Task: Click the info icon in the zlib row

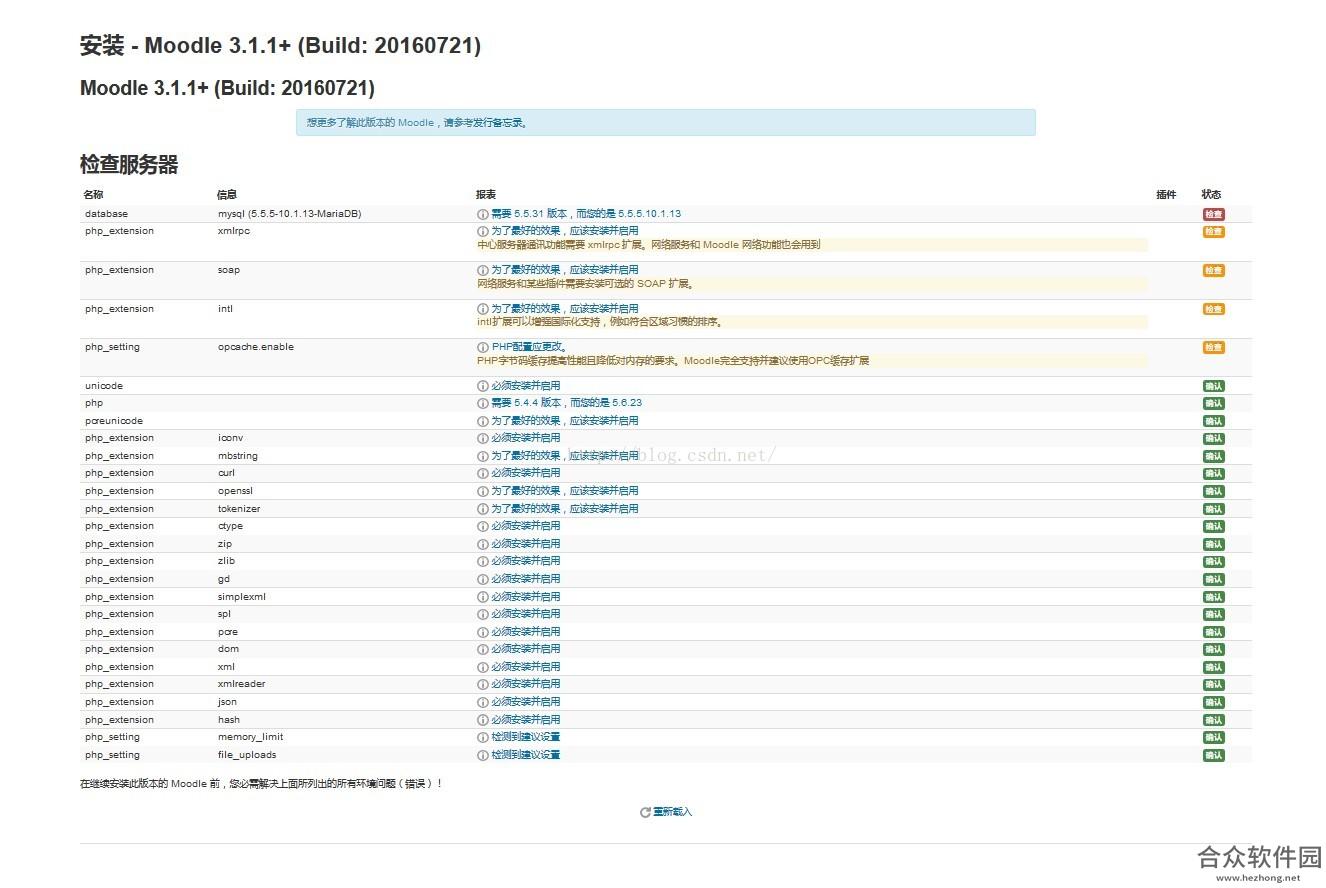Action: [x=483, y=561]
